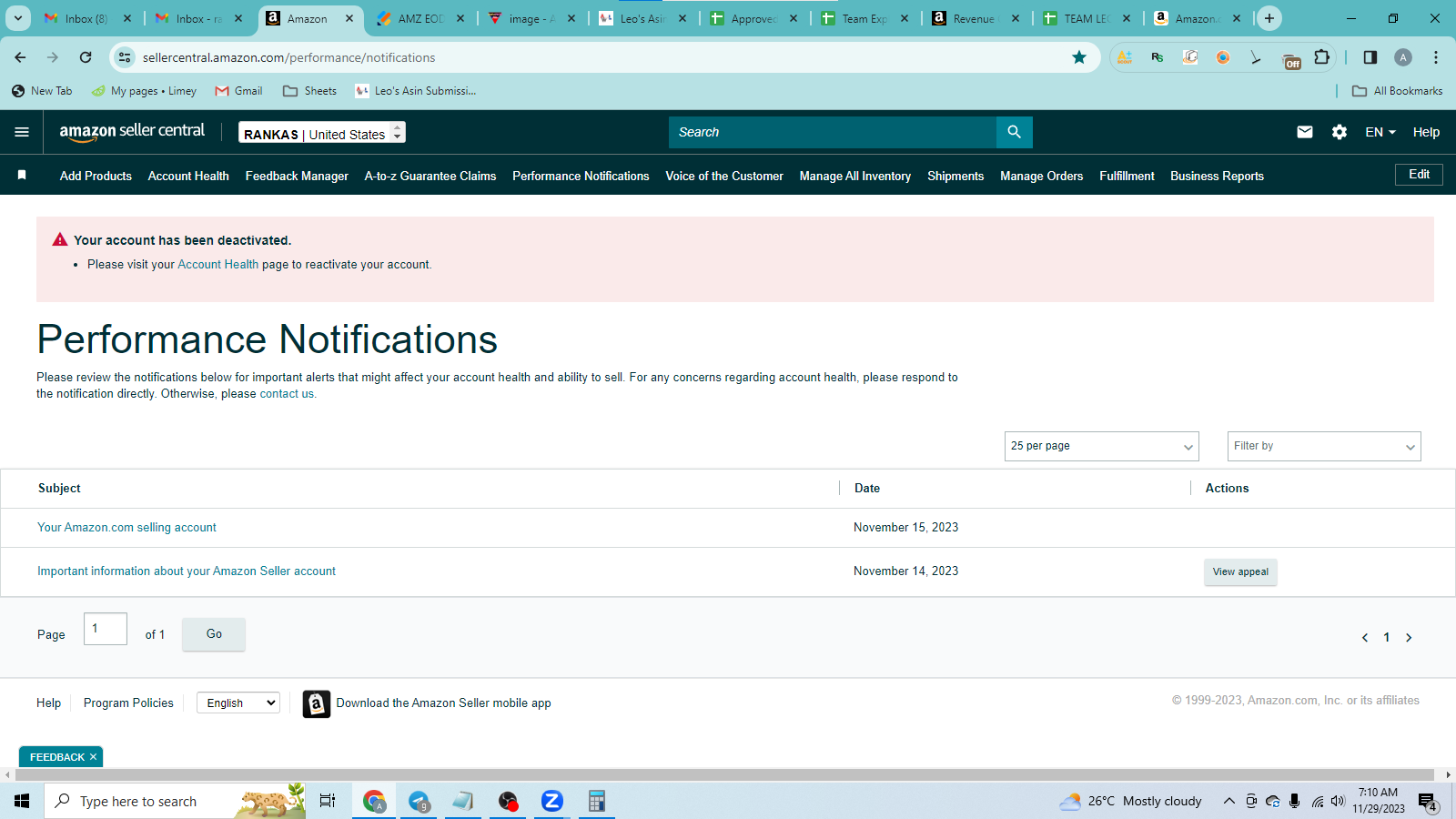The image size is (1456, 819).
Task: Click the View appeal button
Action: click(1240, 571)
